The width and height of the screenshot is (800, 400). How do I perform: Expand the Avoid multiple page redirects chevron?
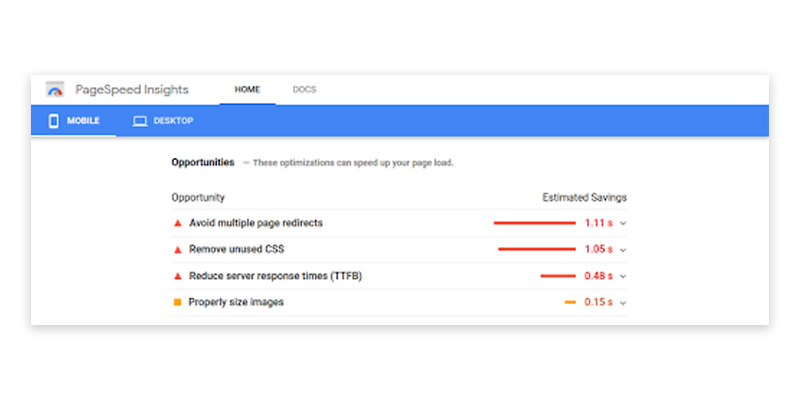(x=623, y=223)
